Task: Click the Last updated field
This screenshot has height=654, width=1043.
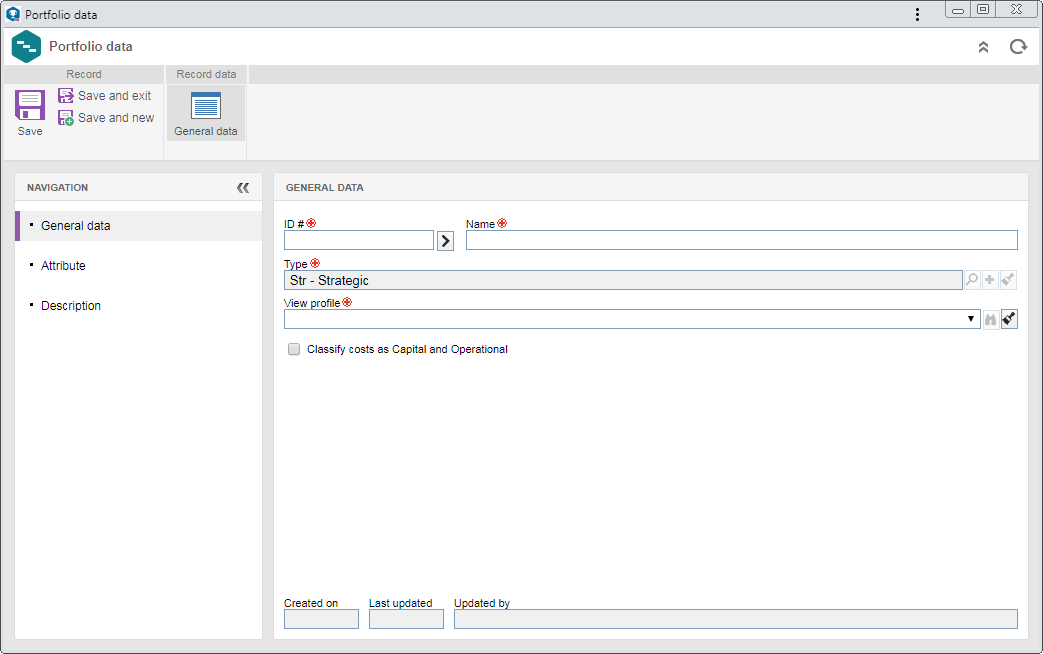Action: tap(406, 619)
